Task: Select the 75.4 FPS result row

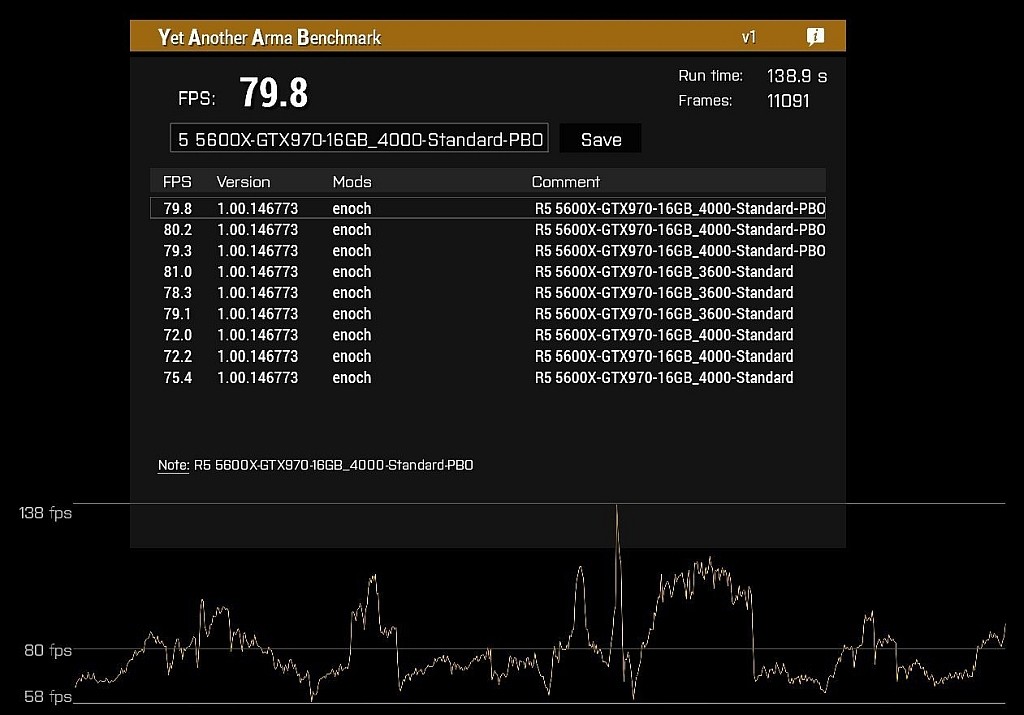Action: 488,377
